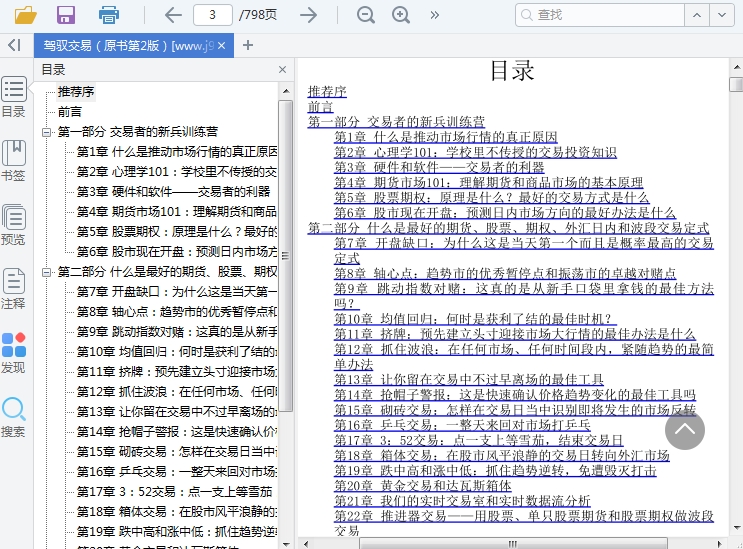Open the 注释 annotations panel
Image resolution: width=743 pixels, height=549 pixels.
tap(14, 288)
